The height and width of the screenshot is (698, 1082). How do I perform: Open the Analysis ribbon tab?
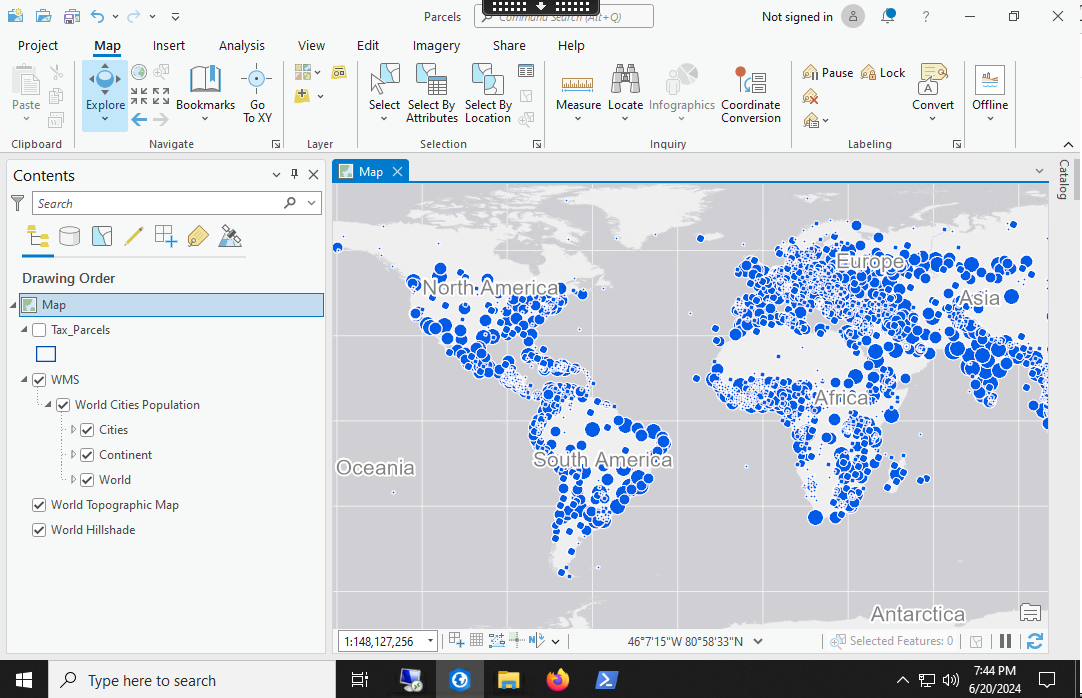242,45
